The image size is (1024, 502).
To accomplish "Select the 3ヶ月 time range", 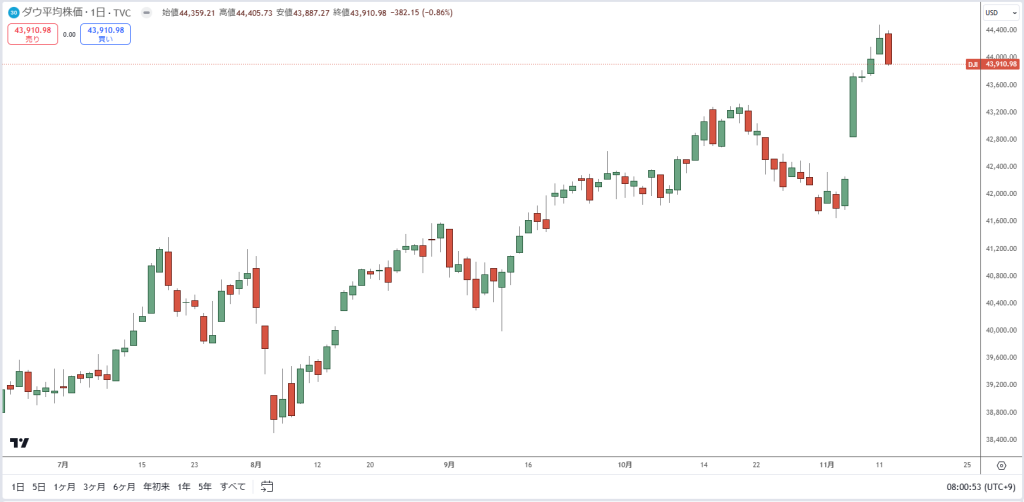I will tap(94, 486).
